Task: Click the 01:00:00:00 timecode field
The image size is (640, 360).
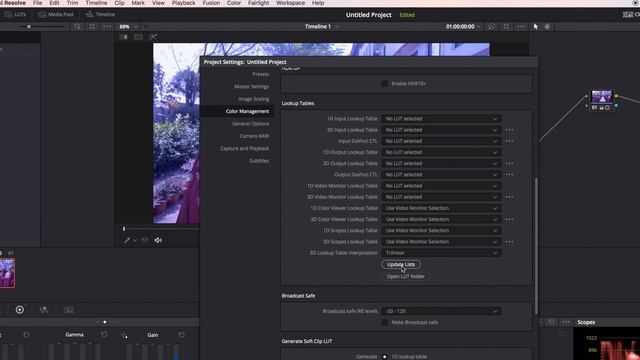Action: [460, 27]
